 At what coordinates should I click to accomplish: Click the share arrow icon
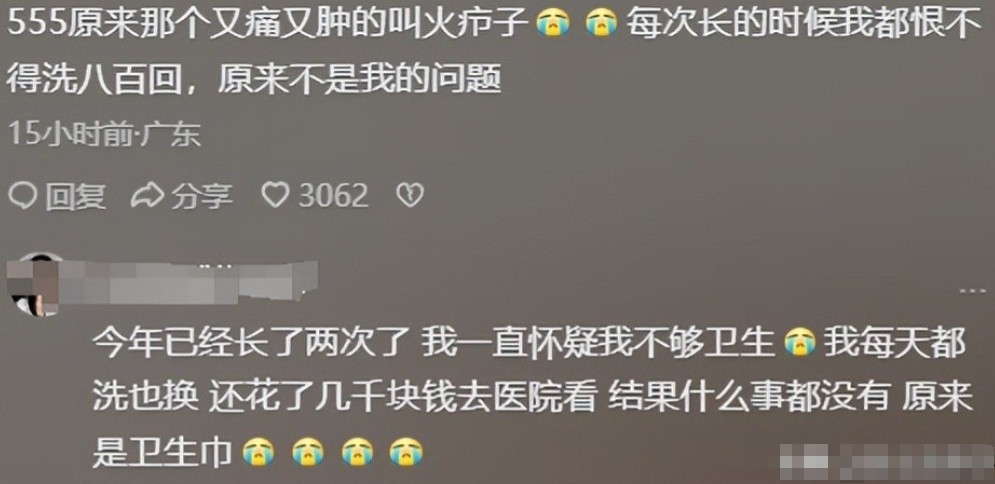click(x=147, y=196)
